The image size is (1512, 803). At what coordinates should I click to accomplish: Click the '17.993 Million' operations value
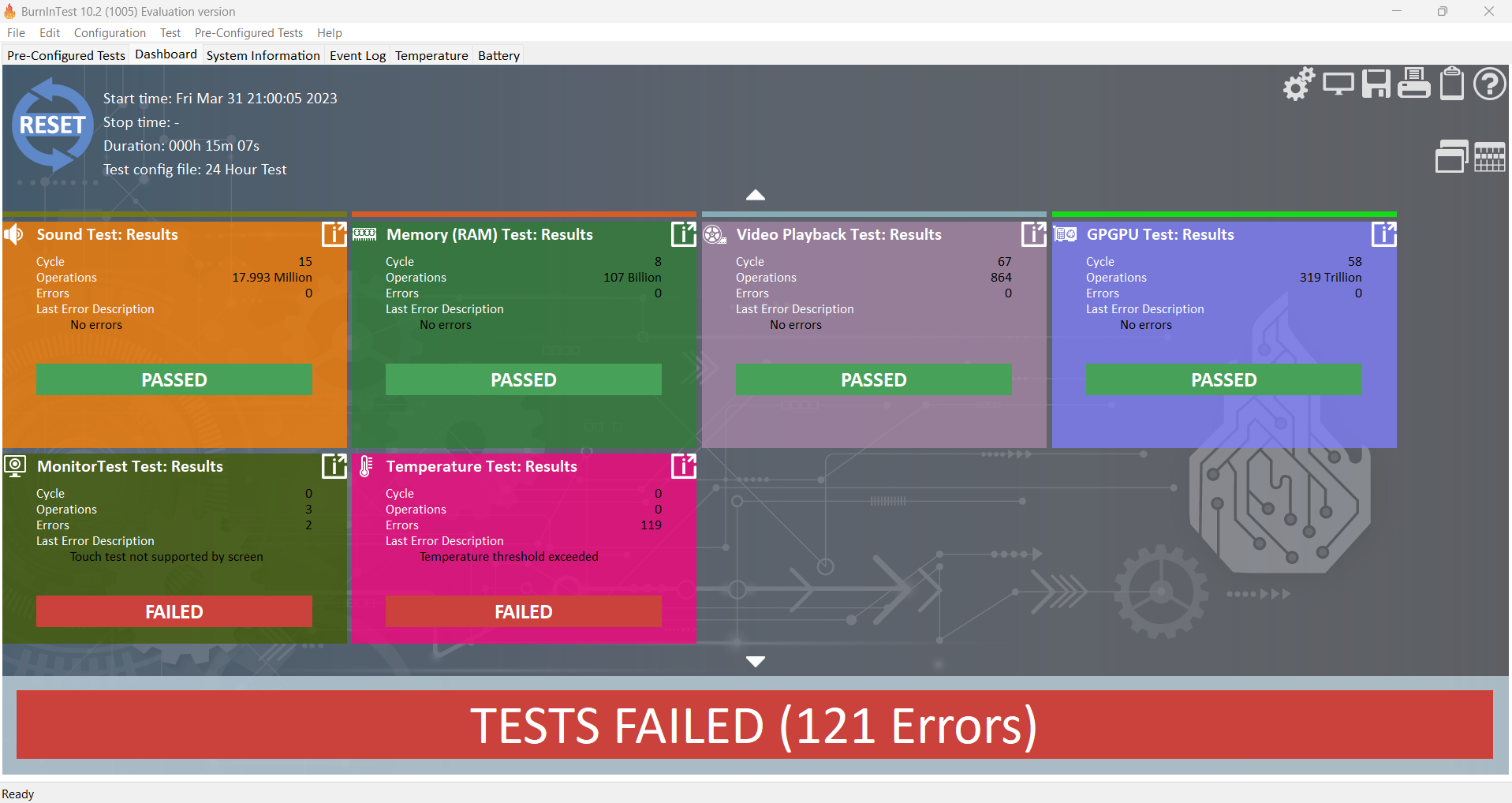272,278
